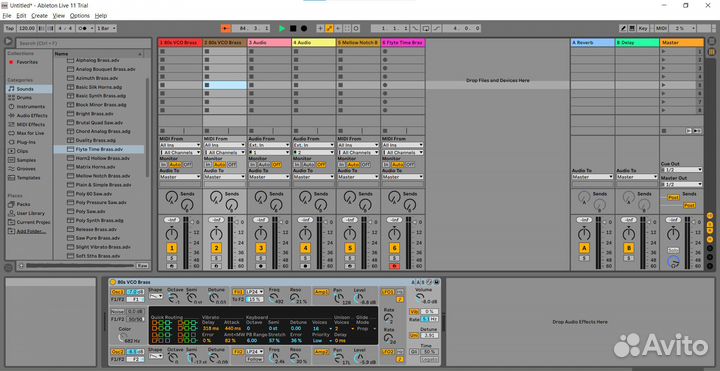720x371 pixels.
Task: Select the Drums category
Action: coord(29,98)
